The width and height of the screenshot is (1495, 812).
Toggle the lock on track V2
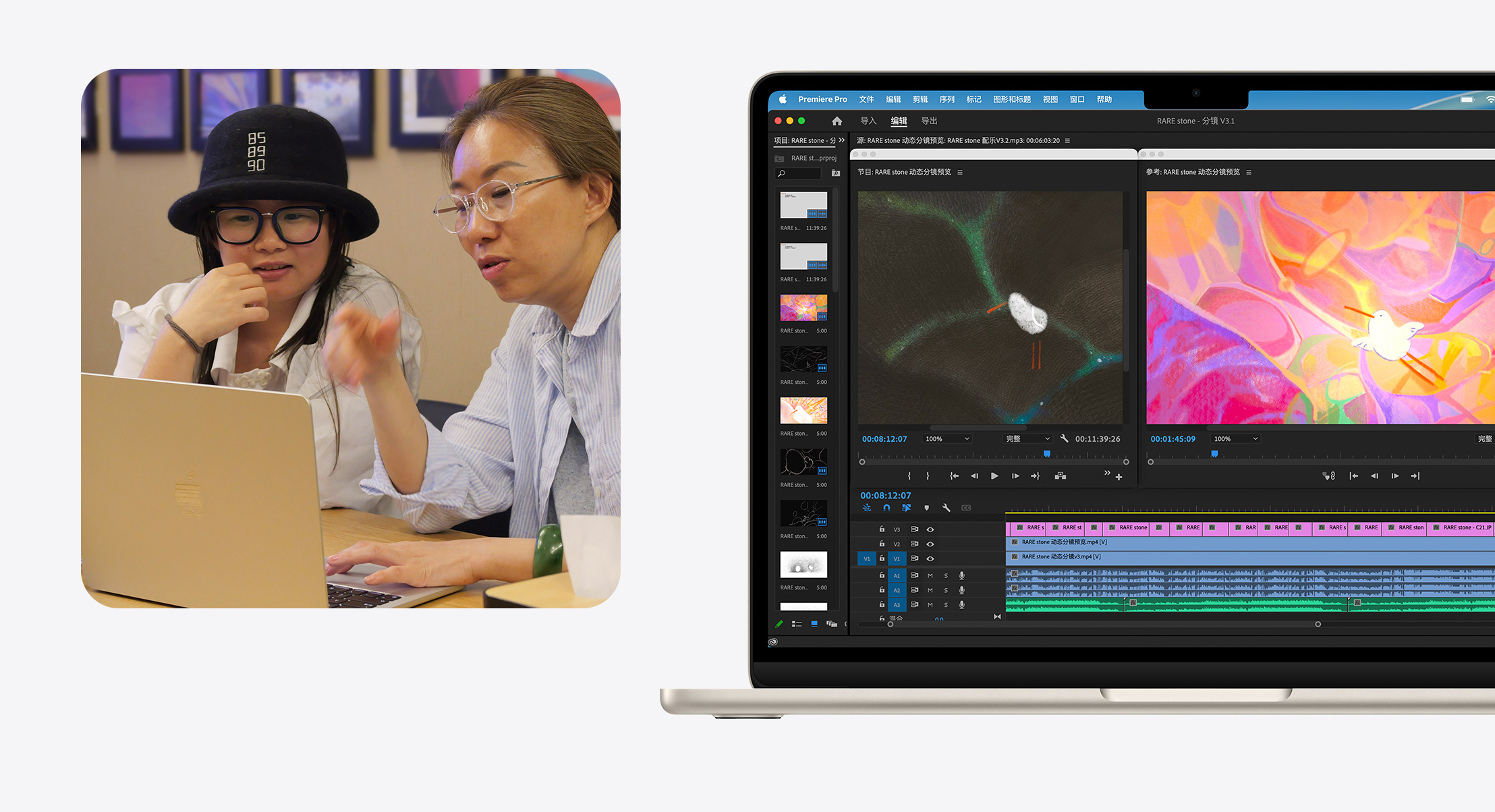pos(882,544)
